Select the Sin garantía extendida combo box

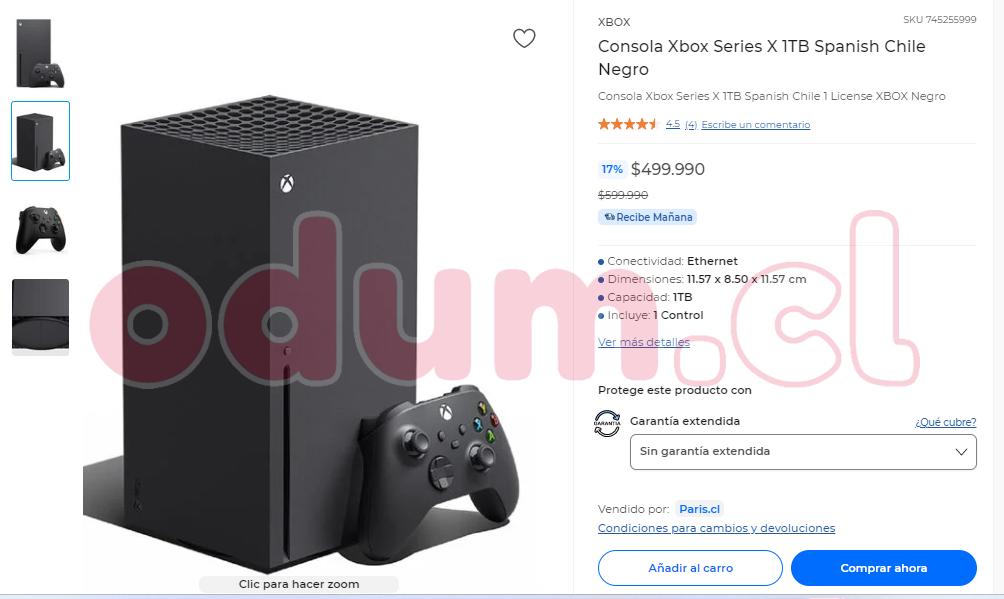[x=803, y=452]
